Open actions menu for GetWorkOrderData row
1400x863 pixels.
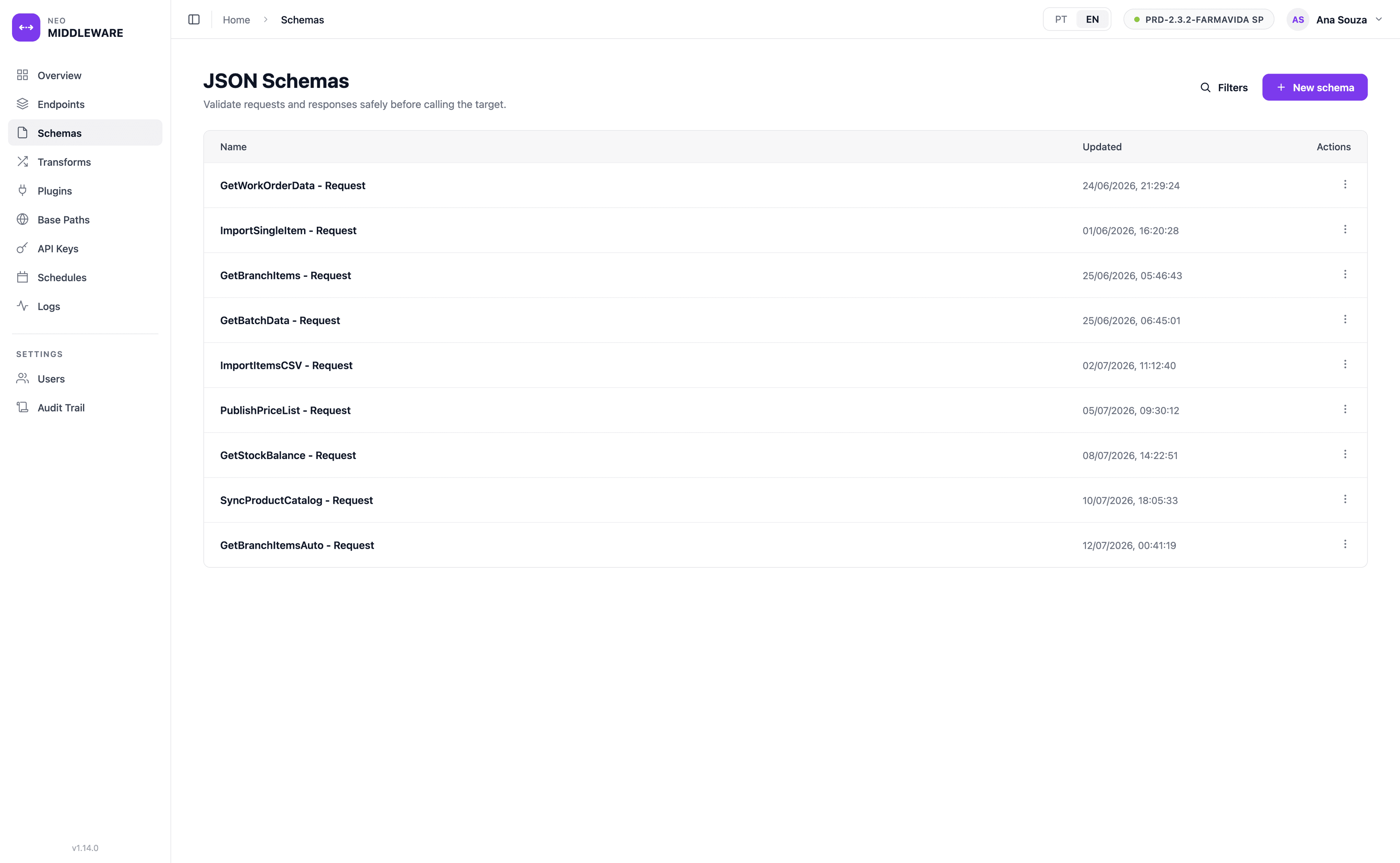coord(1345,184)
